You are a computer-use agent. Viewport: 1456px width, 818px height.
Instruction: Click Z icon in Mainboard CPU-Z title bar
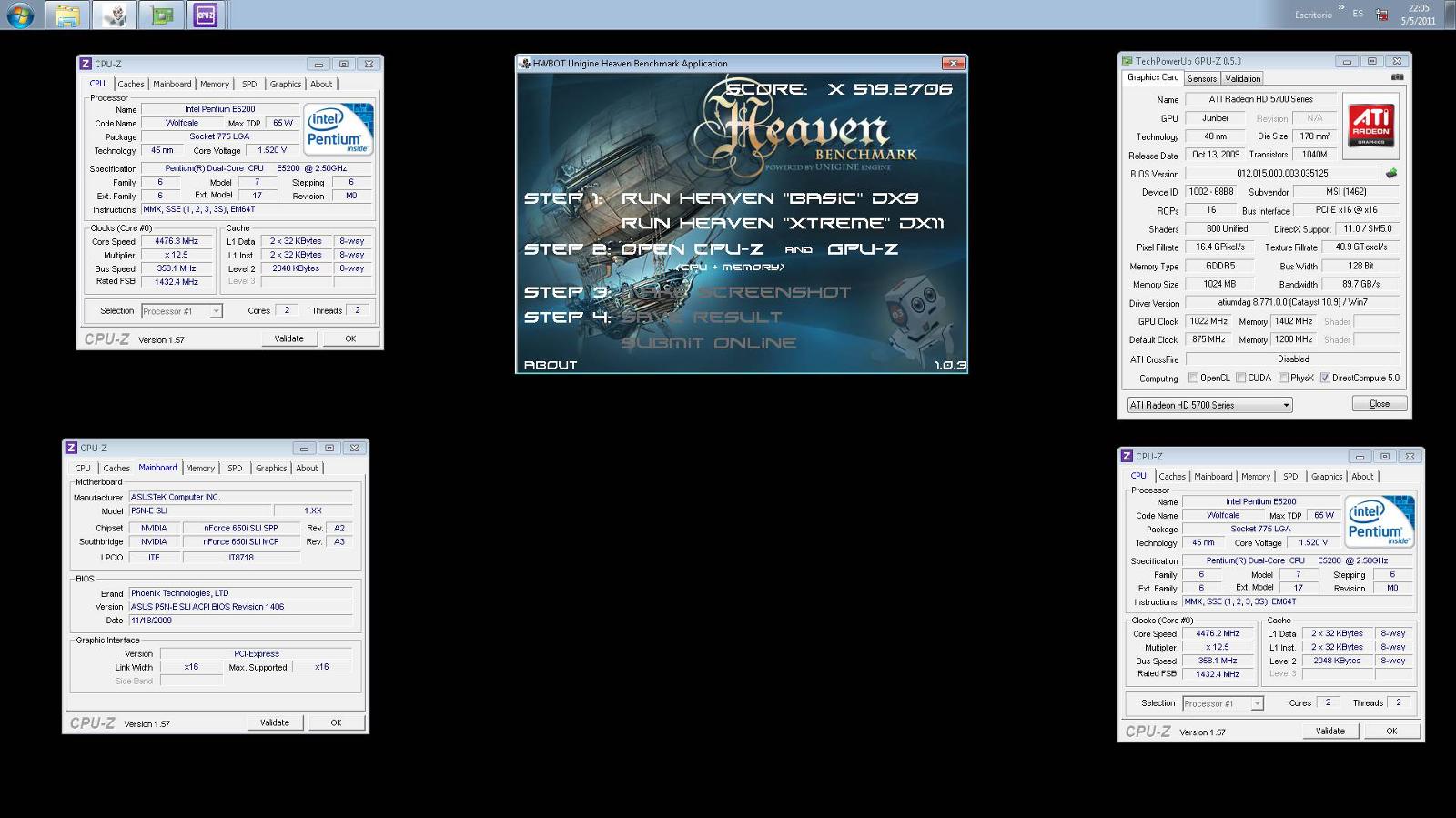click(71, 448)
